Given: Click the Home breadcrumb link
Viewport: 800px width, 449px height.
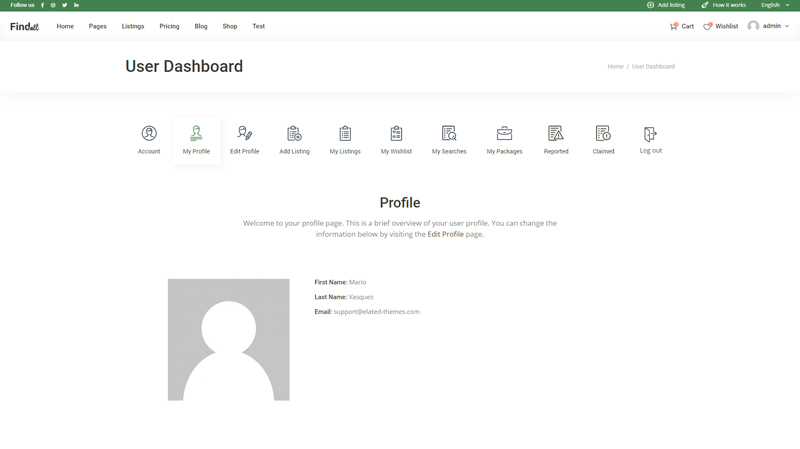Looking at the screenshot, I should (x=615, y=67).
